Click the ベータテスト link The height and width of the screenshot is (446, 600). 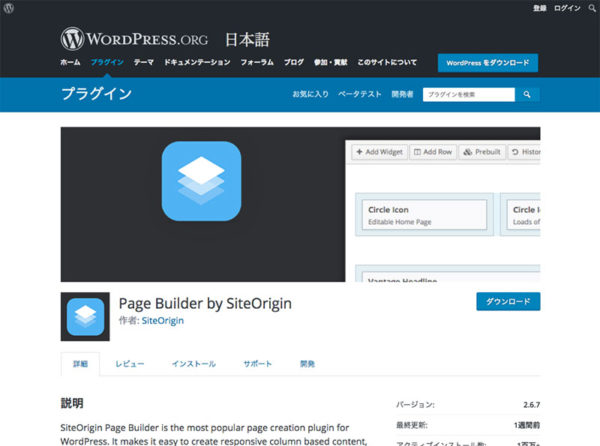tap(360, 94)
